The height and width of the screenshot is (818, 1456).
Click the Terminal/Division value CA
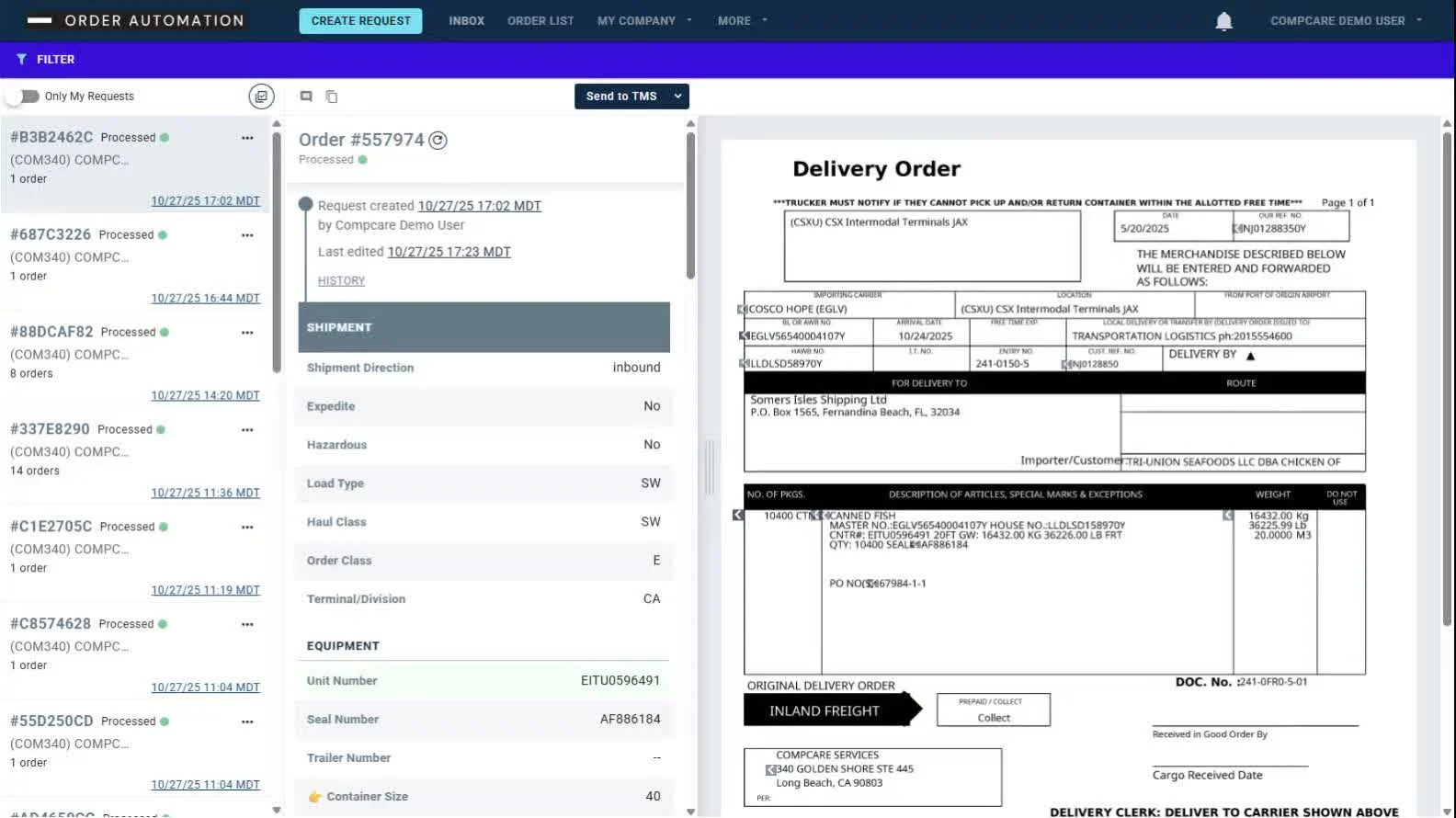click(x=652, y=599)
